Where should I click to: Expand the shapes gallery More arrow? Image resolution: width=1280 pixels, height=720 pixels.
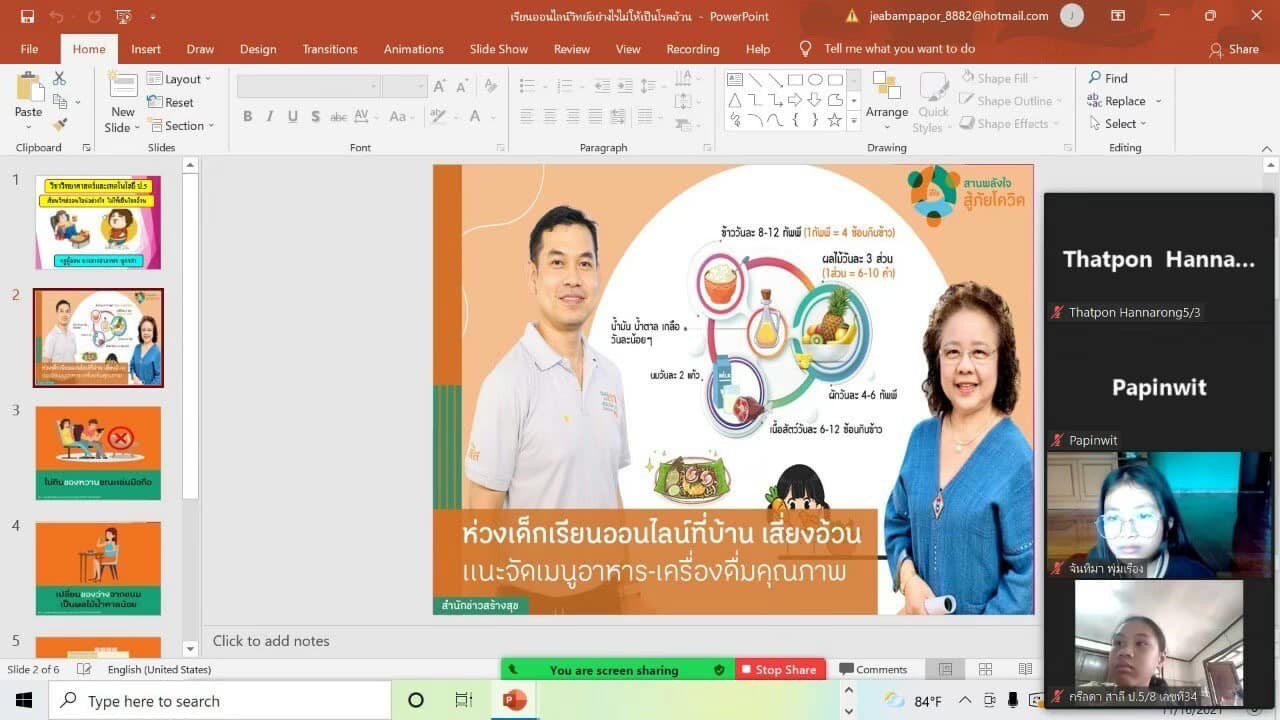tap(853, 121)
